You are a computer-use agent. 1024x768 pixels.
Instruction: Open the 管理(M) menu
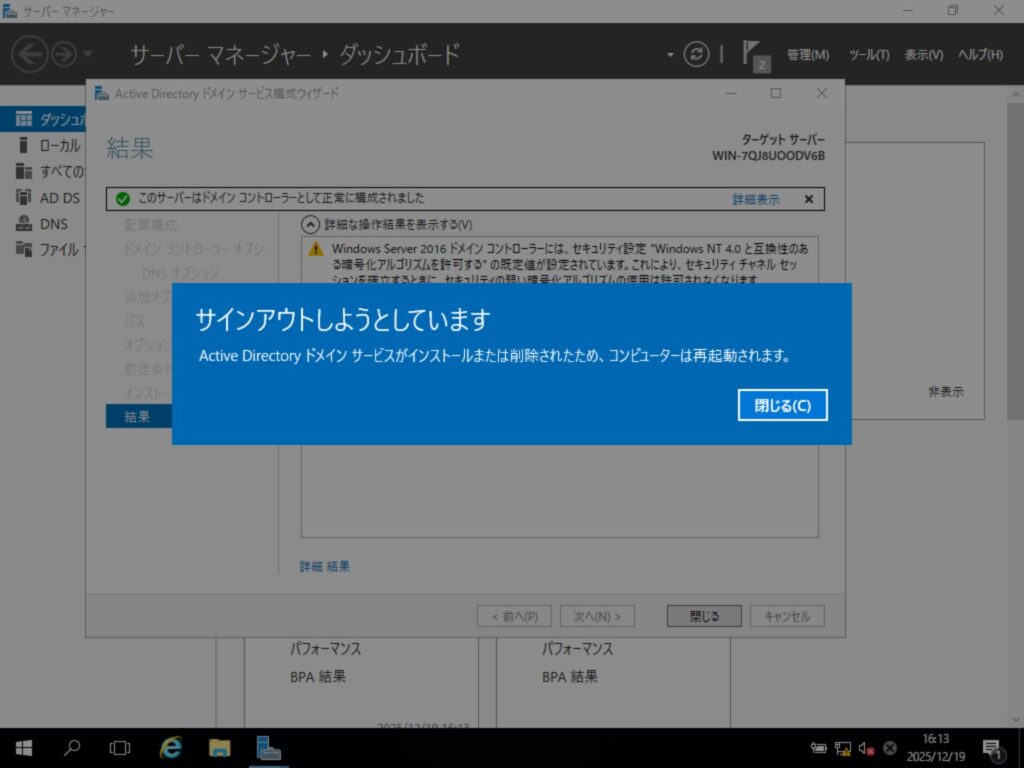click(807, 55)
